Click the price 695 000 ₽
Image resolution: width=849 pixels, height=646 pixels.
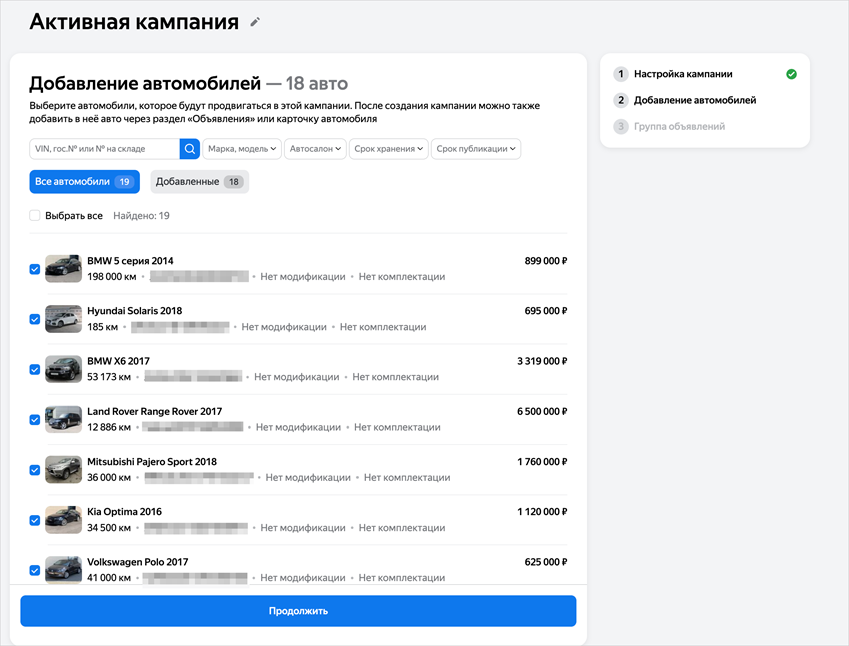pos(546,311)
